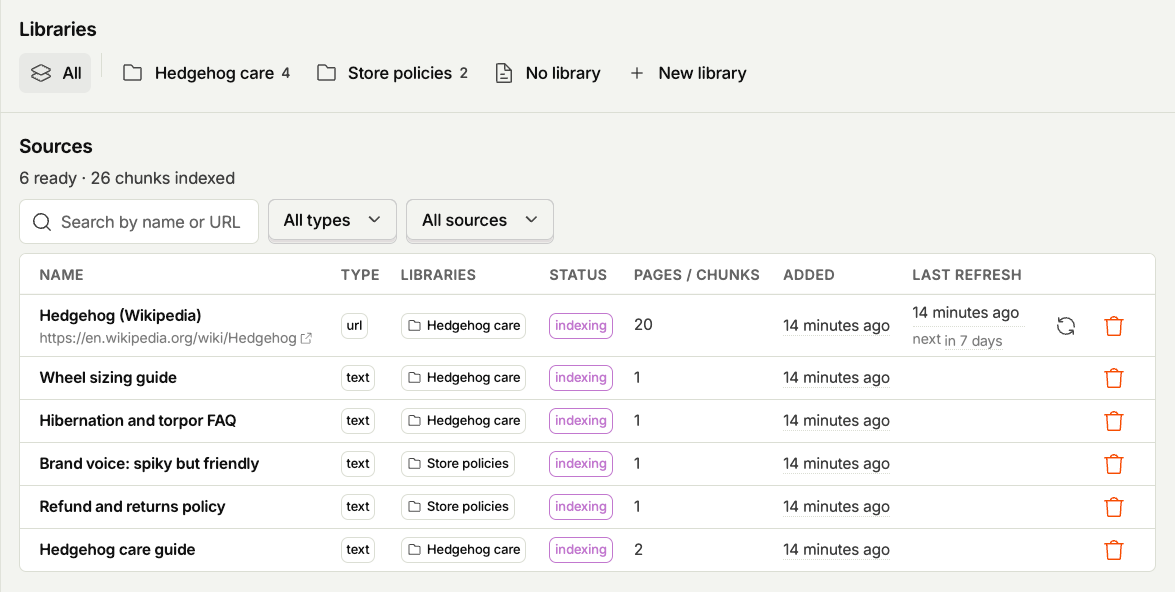1175x592 pixels.
Task: Open external link icon beside Wikipedia URL
Action: tap(306, 339)
